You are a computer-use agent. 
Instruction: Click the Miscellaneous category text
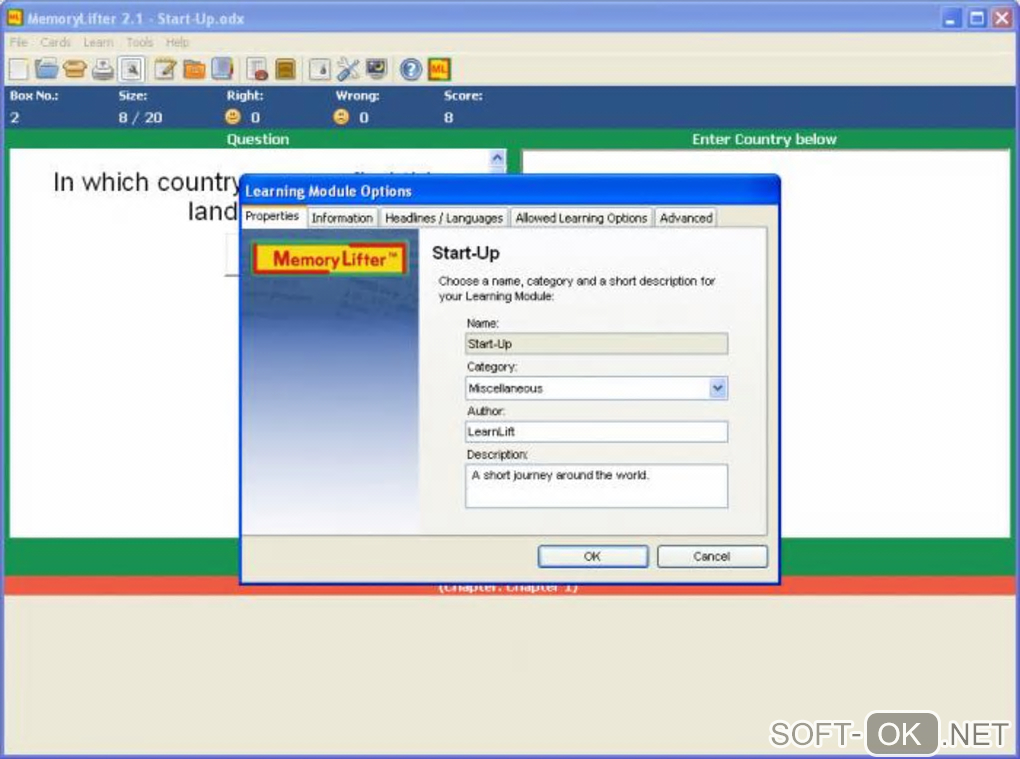[505, 389]
